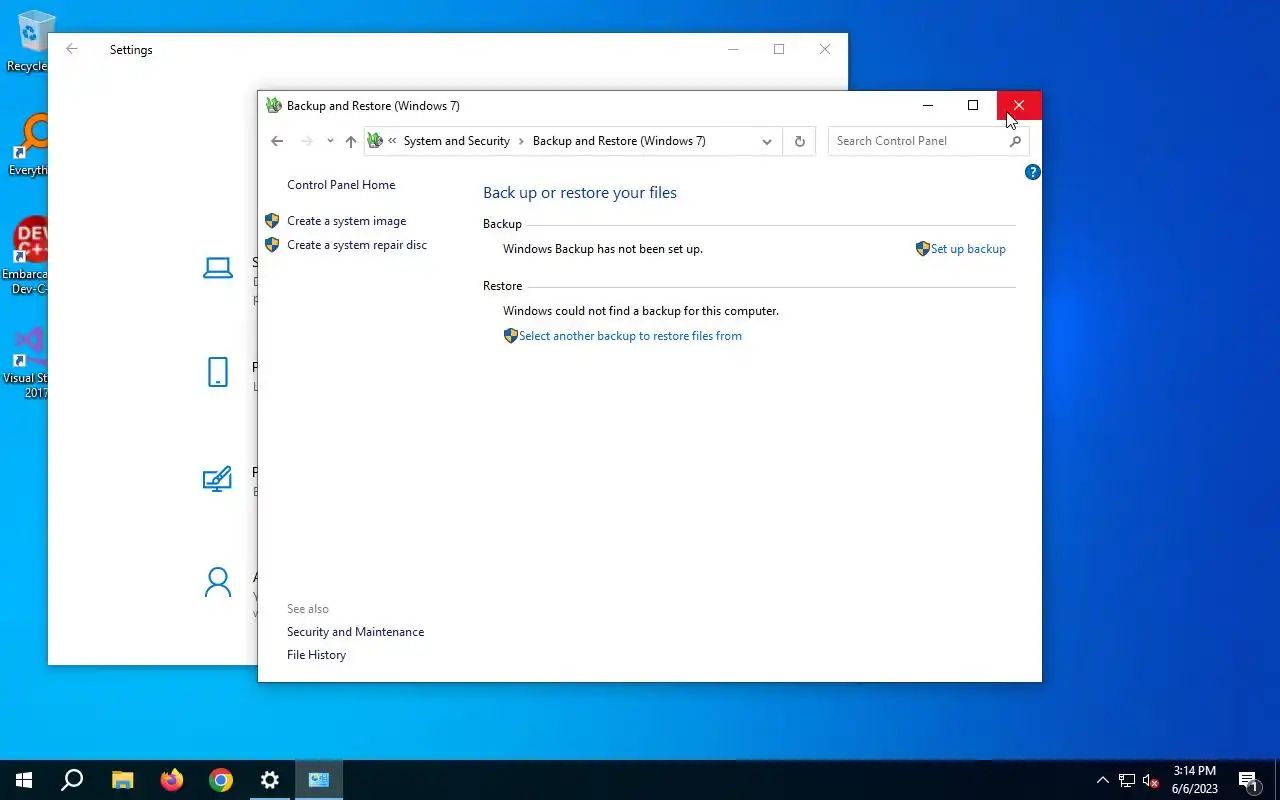Image resolution: width=1280 pixels, height=800 pixels.
Task: Switch to Control Panel taskbar button
Action: pyautogui.click(x=319, y=780)
